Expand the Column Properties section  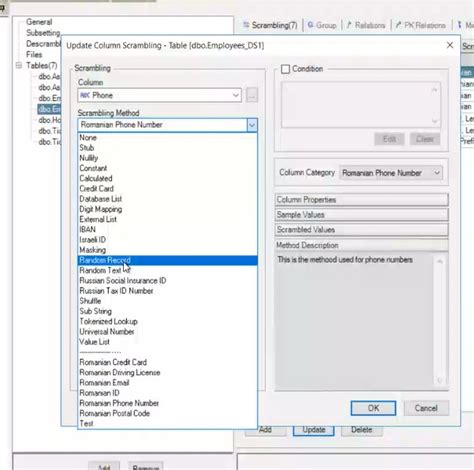pyautogui.click(x=362, y=200)
